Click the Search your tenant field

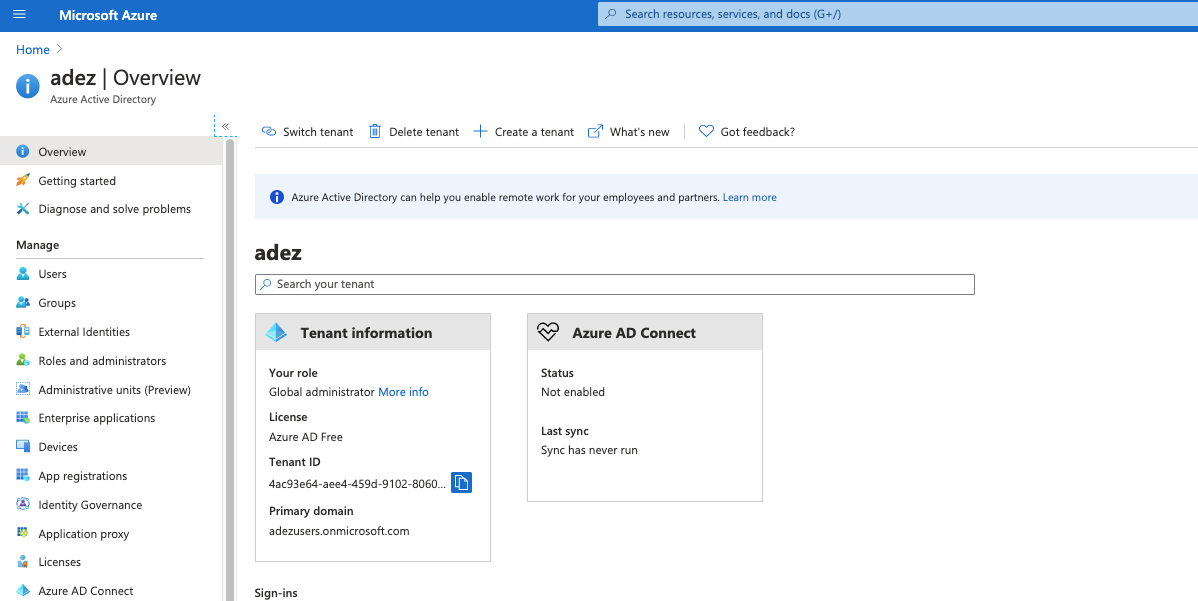pos(614,284)
